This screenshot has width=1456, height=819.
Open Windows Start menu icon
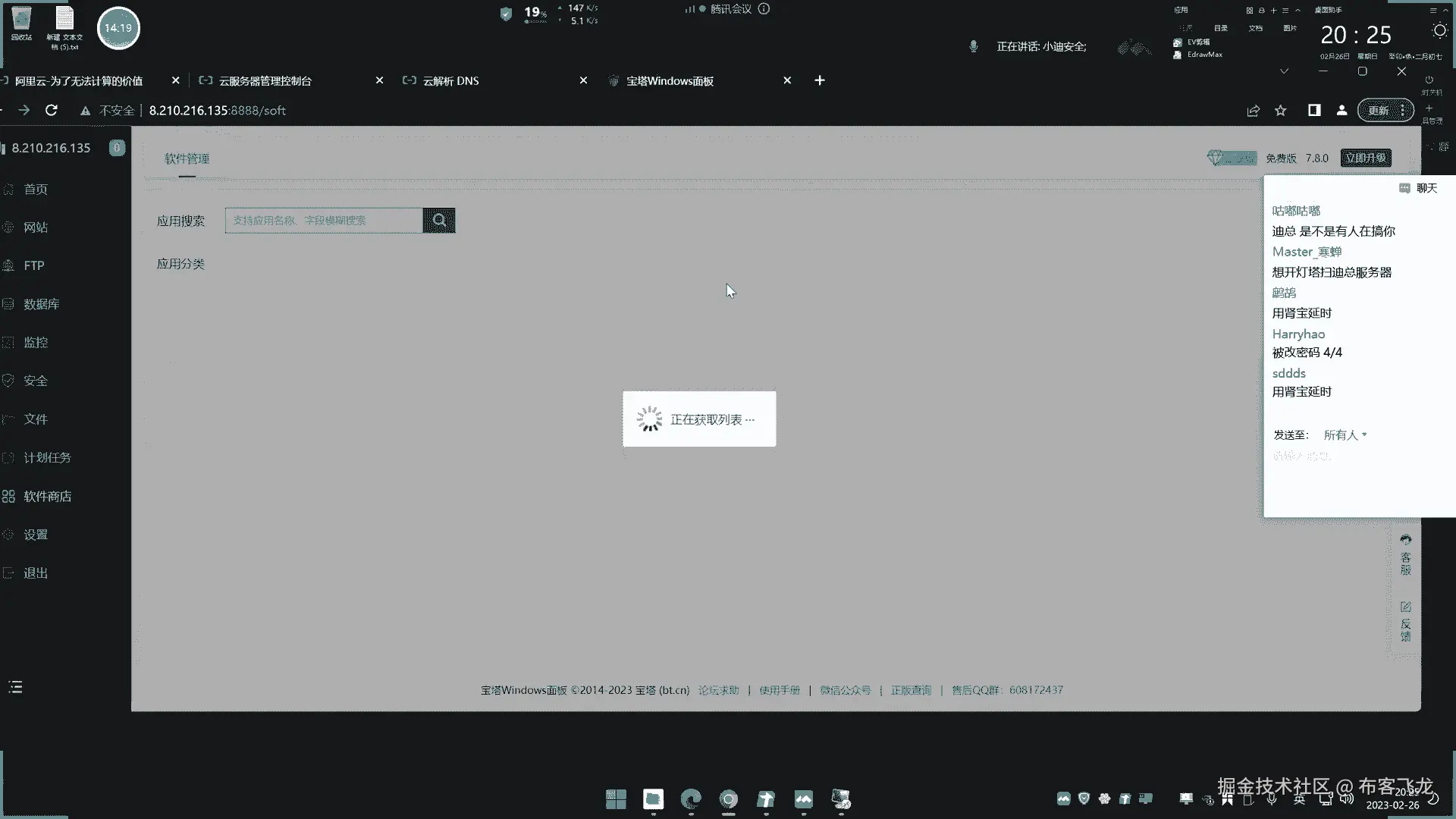tap(616, 799)
